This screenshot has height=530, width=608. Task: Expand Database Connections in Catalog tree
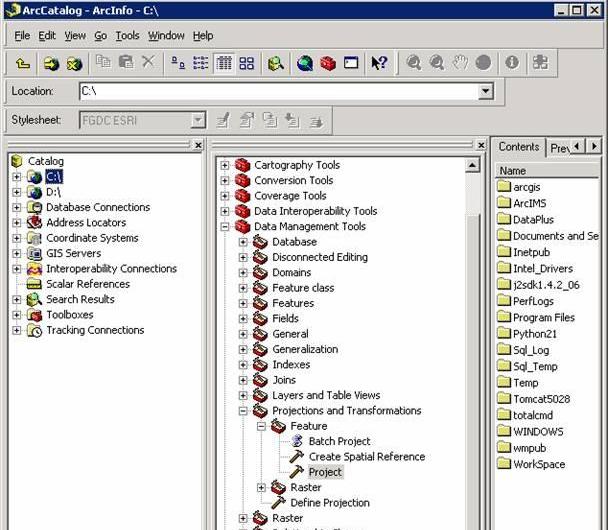16,207
